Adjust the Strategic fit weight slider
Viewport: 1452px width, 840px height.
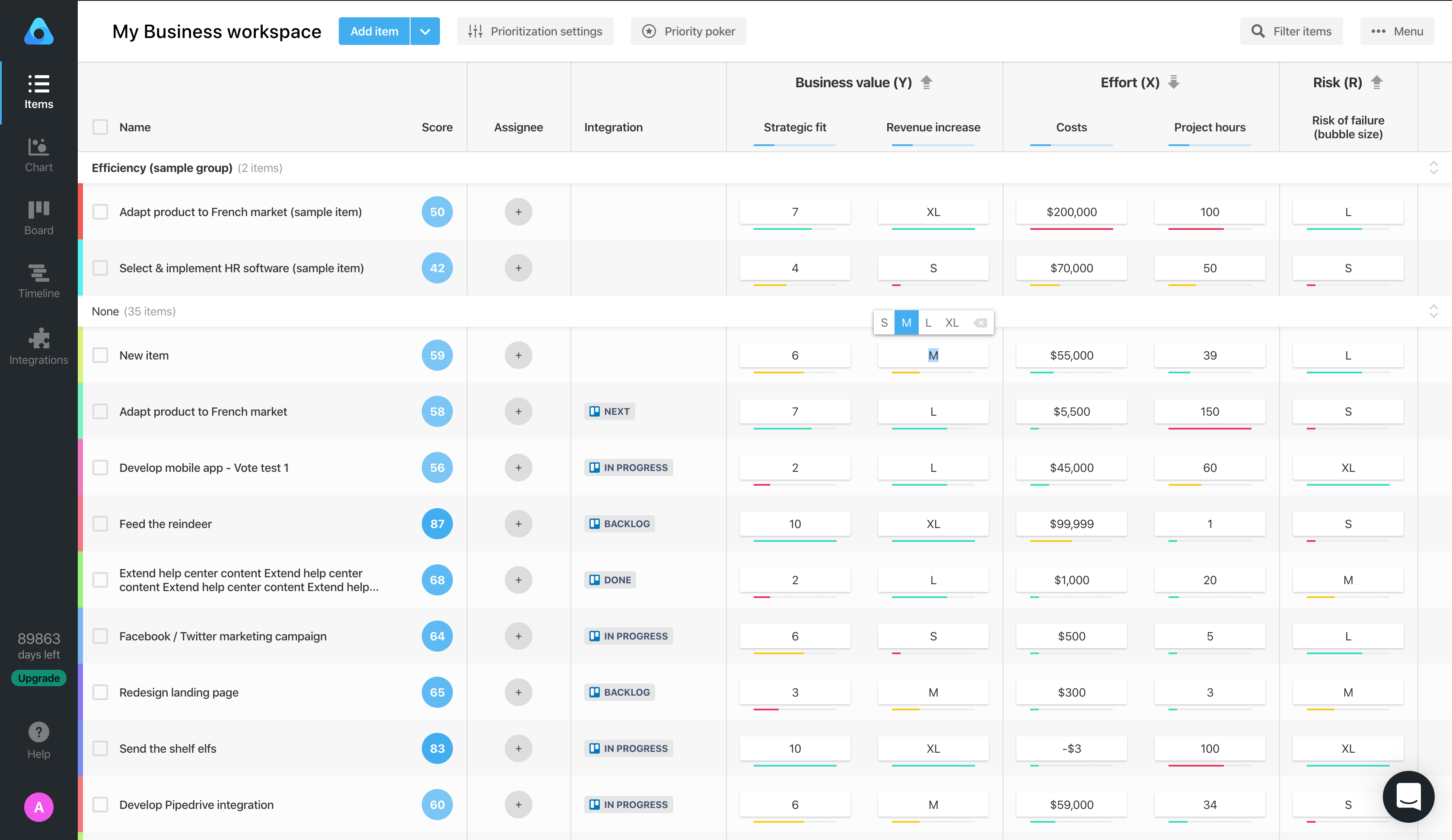tap(795, 145)
